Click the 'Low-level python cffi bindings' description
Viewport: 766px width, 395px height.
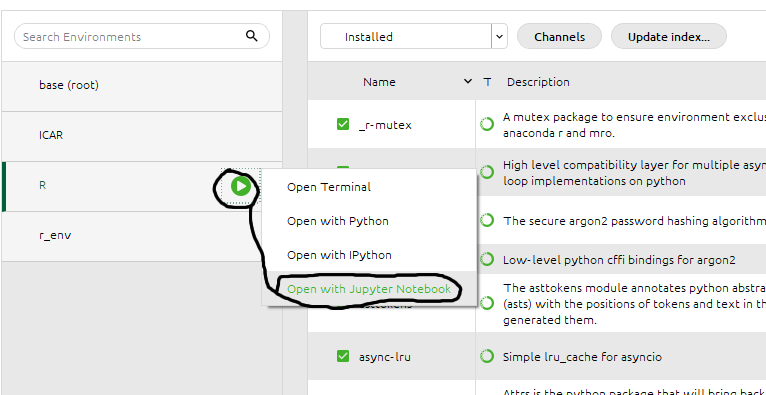pyautogui.click(x=619, y=260)
